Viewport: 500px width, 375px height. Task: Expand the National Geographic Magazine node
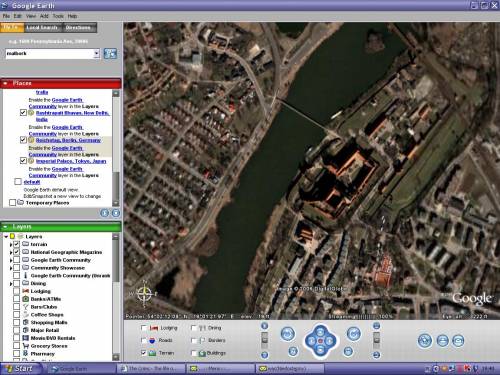coord(11,252)
